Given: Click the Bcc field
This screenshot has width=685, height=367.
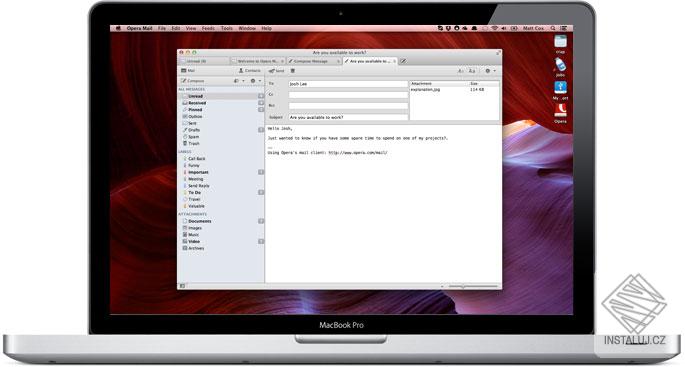Looking at the screenshot, I should (x=348, y=106).
